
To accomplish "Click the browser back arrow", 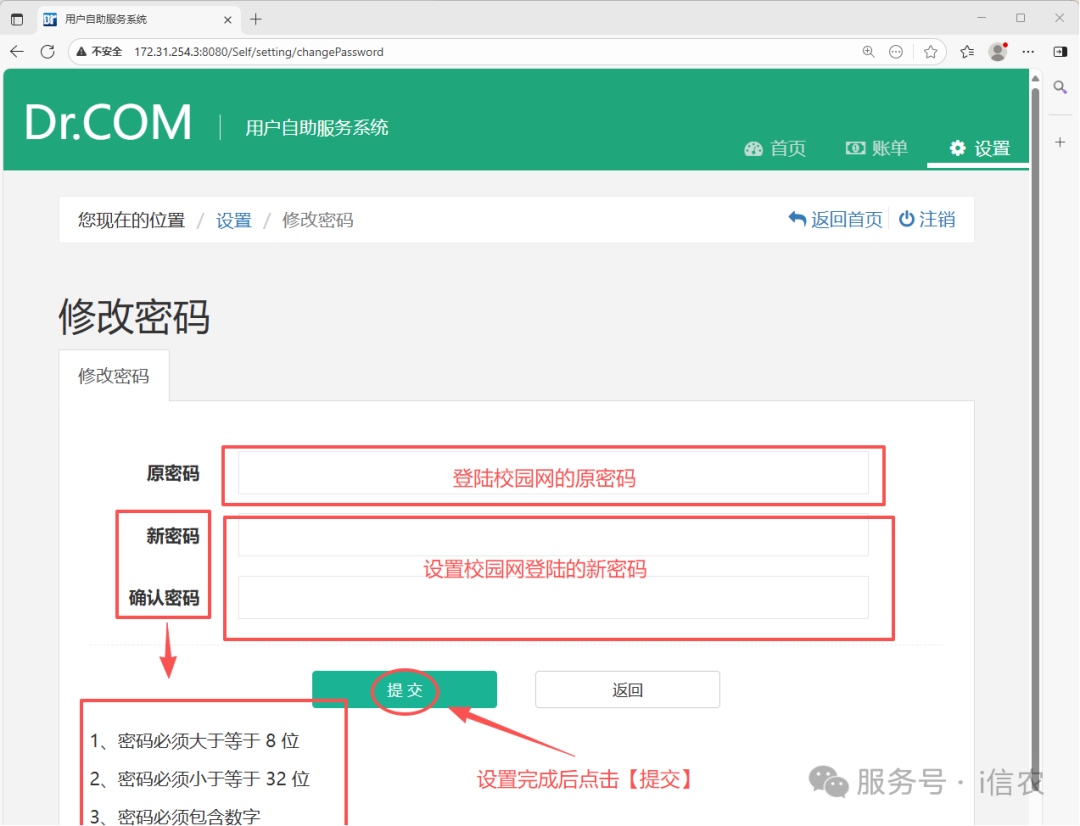I will (x=17, y=52).
